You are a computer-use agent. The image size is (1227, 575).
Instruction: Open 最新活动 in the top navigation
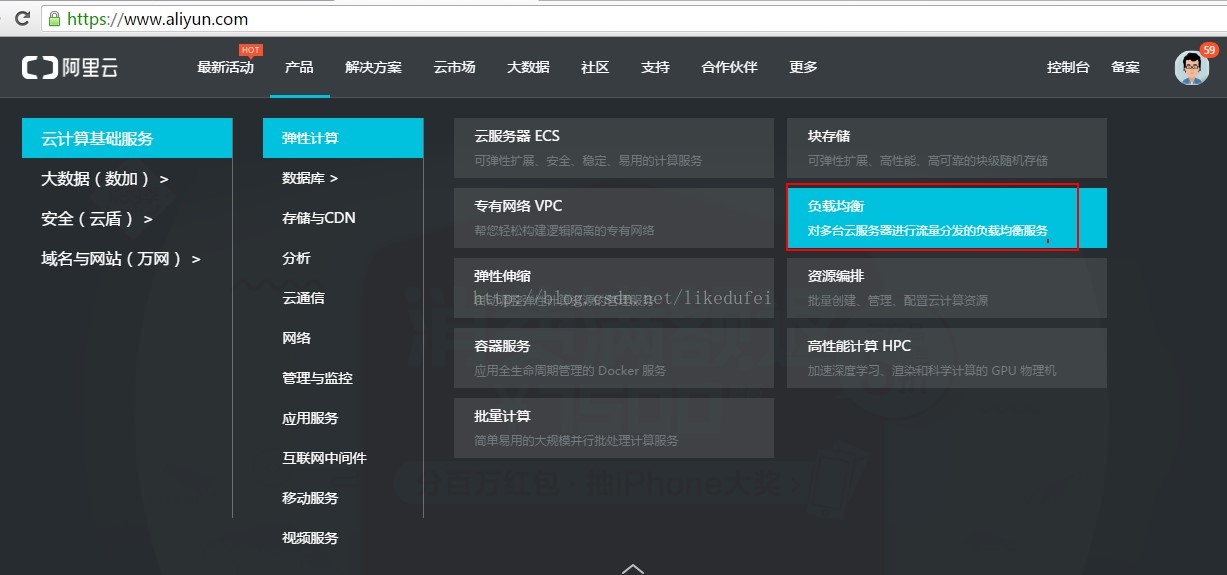point(225,67)
